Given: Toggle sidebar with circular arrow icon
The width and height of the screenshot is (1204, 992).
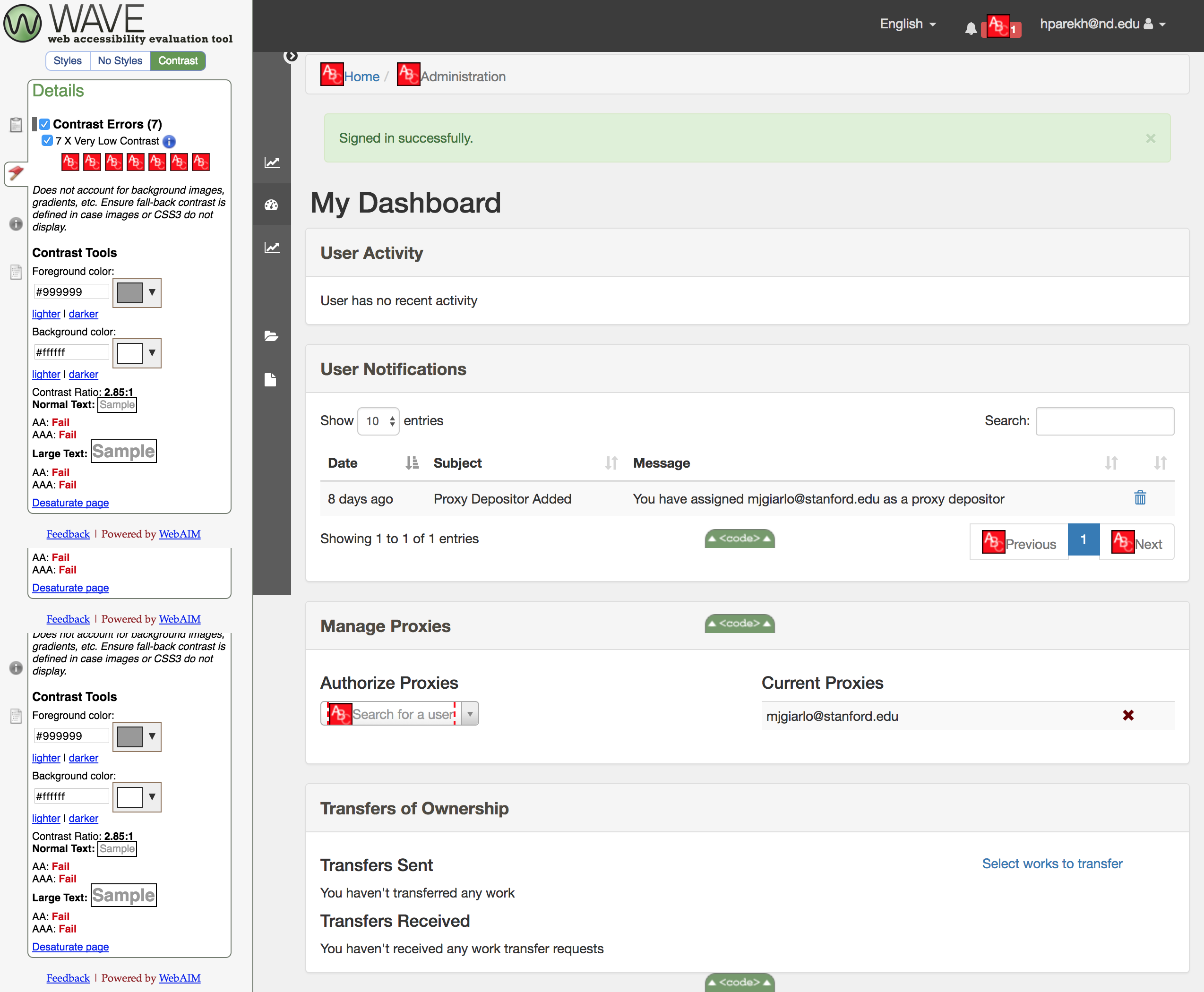Looking at the screenshot, I should coord(291,56).
